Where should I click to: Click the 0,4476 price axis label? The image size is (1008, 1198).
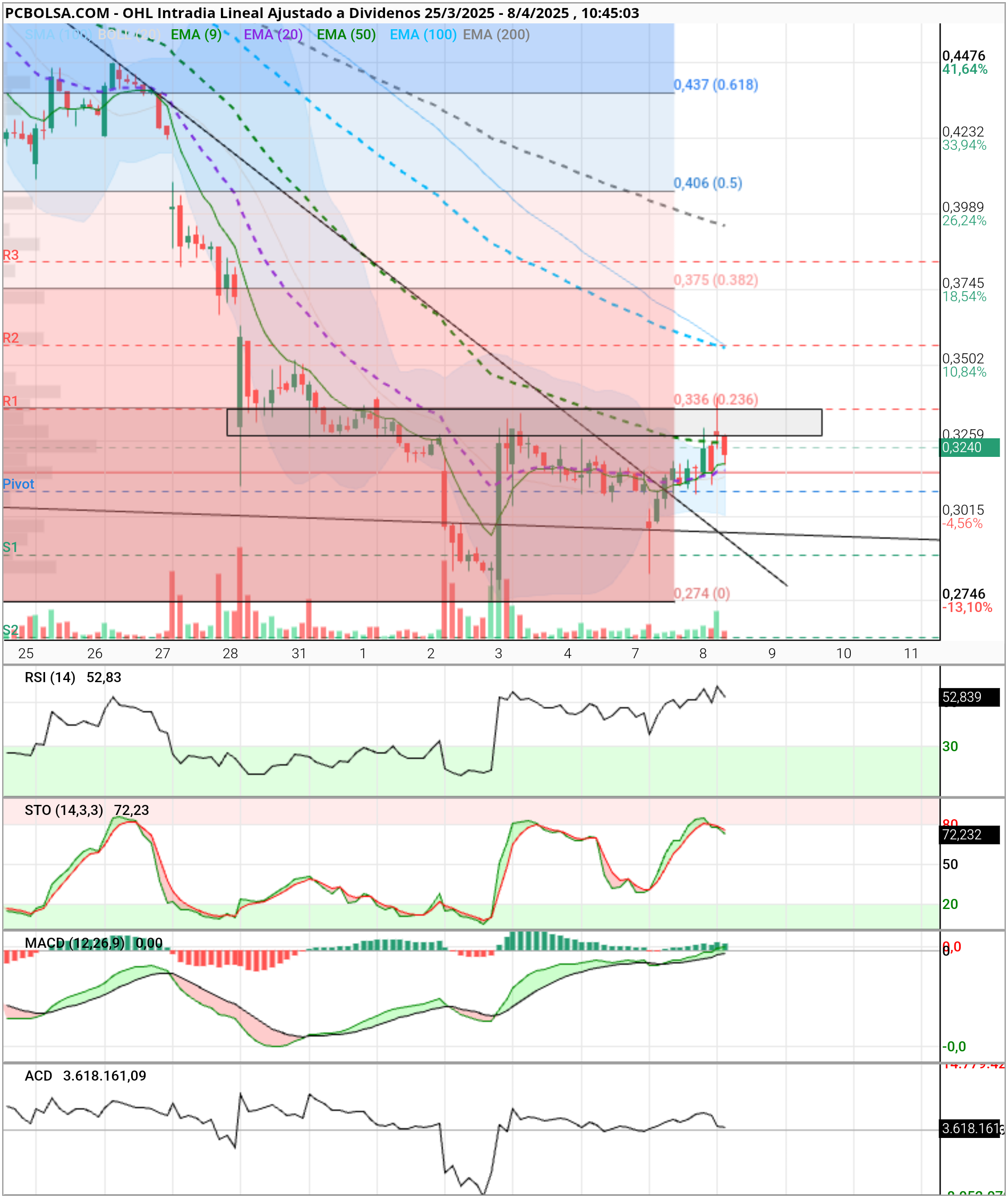(964, 56)
